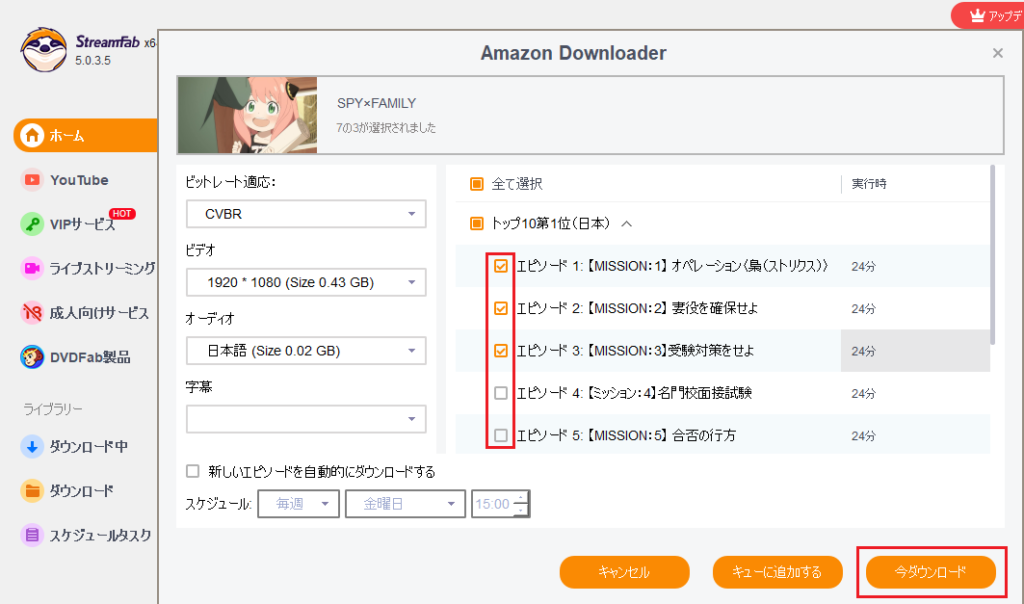
Task: Select DVDFab製品 in the sidebar
Action: point(90,358)
